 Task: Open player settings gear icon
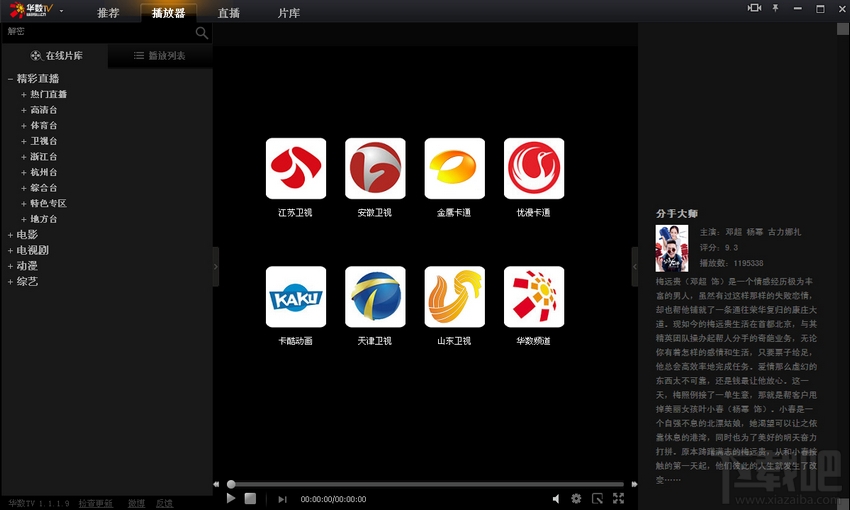pyautogui.click(x=576, y=499)
